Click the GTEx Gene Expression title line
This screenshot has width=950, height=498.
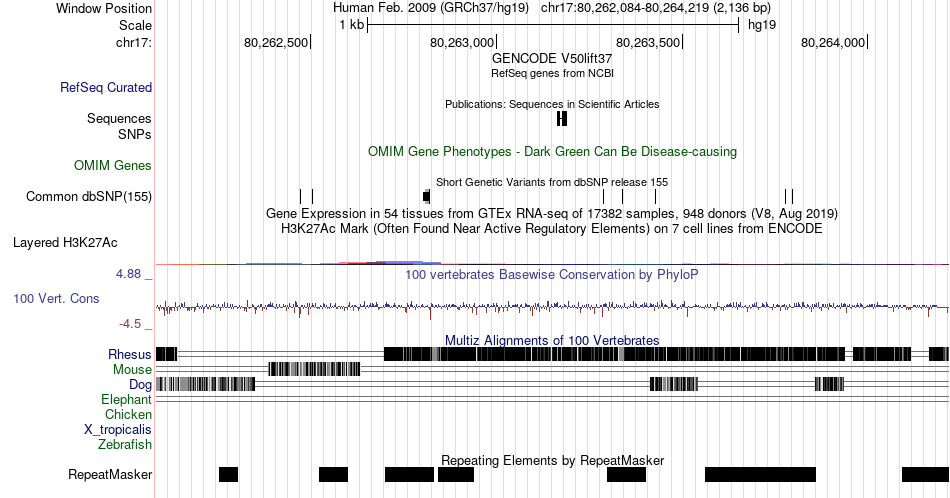tap(552, 213)
